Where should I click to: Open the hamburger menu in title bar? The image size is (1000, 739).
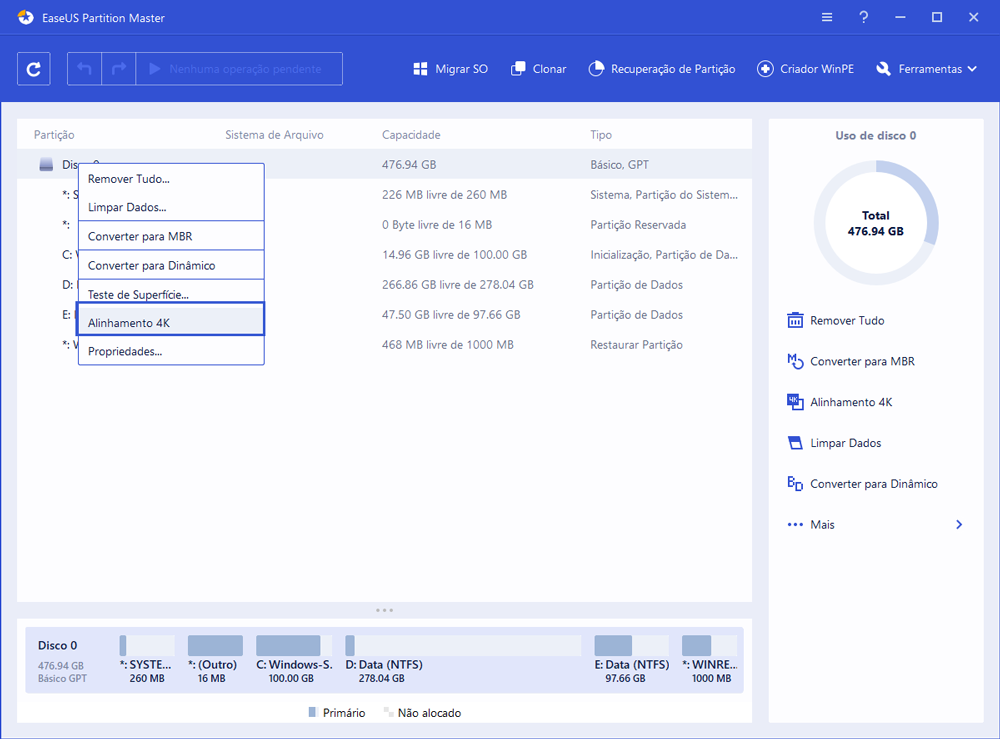827,17
